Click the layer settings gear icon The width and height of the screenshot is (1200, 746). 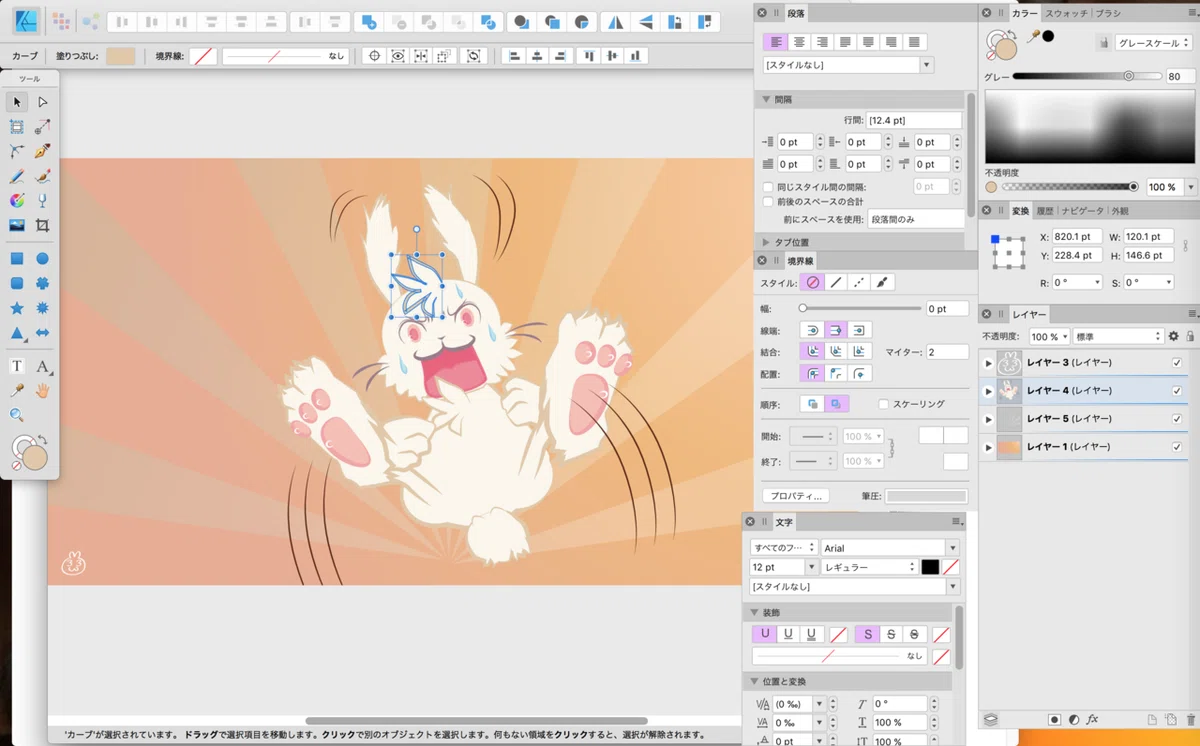click(x=1174, y=337)
